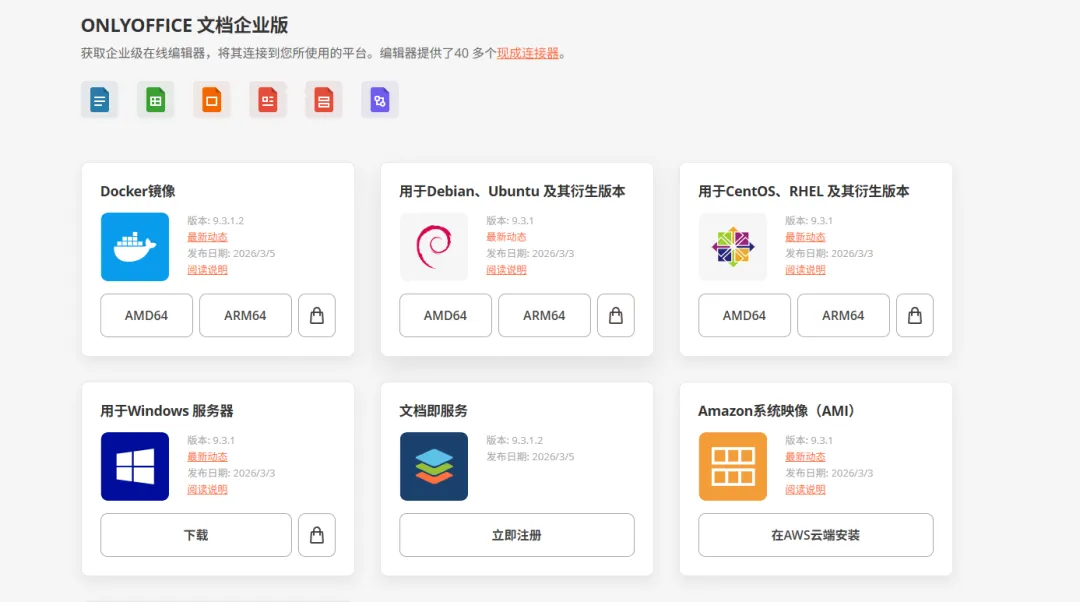1080x602 pixels.
Task: Click the Windows logo tile
Action: pos(135,466)
